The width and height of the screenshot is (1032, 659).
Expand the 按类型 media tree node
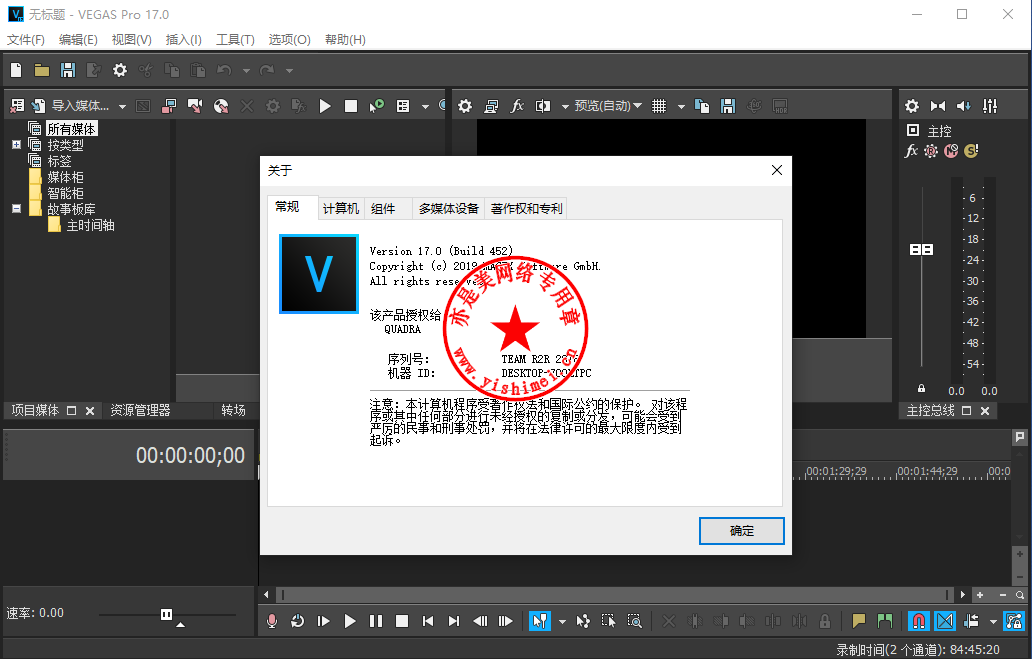[x=16, y=145]
